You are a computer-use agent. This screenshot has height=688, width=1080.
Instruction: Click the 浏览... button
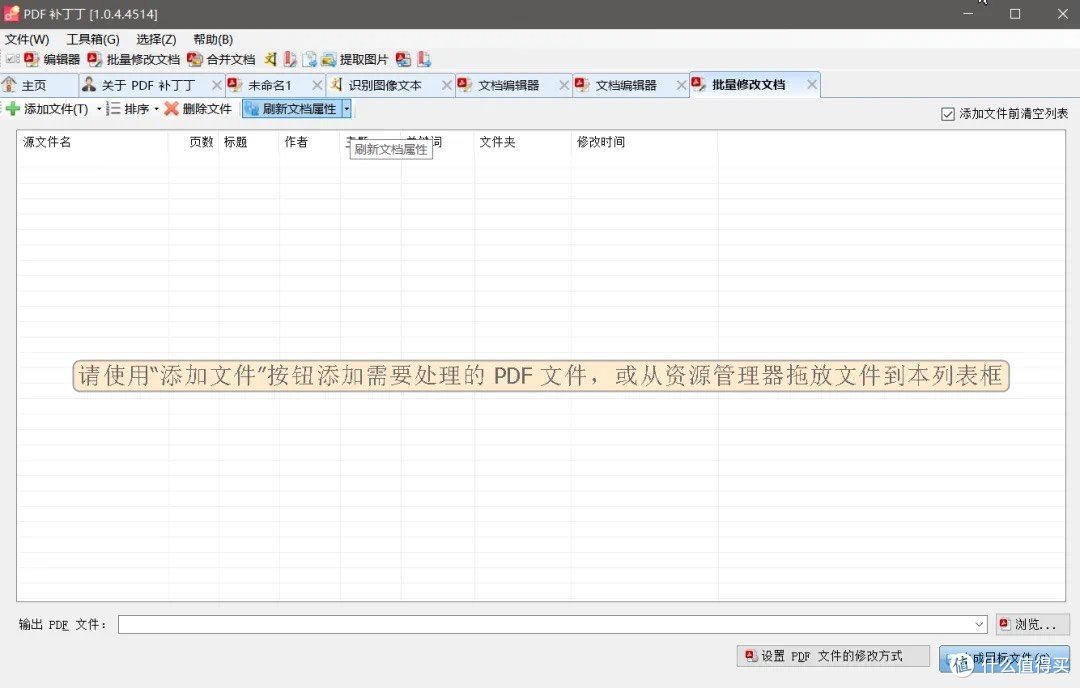1032,623
